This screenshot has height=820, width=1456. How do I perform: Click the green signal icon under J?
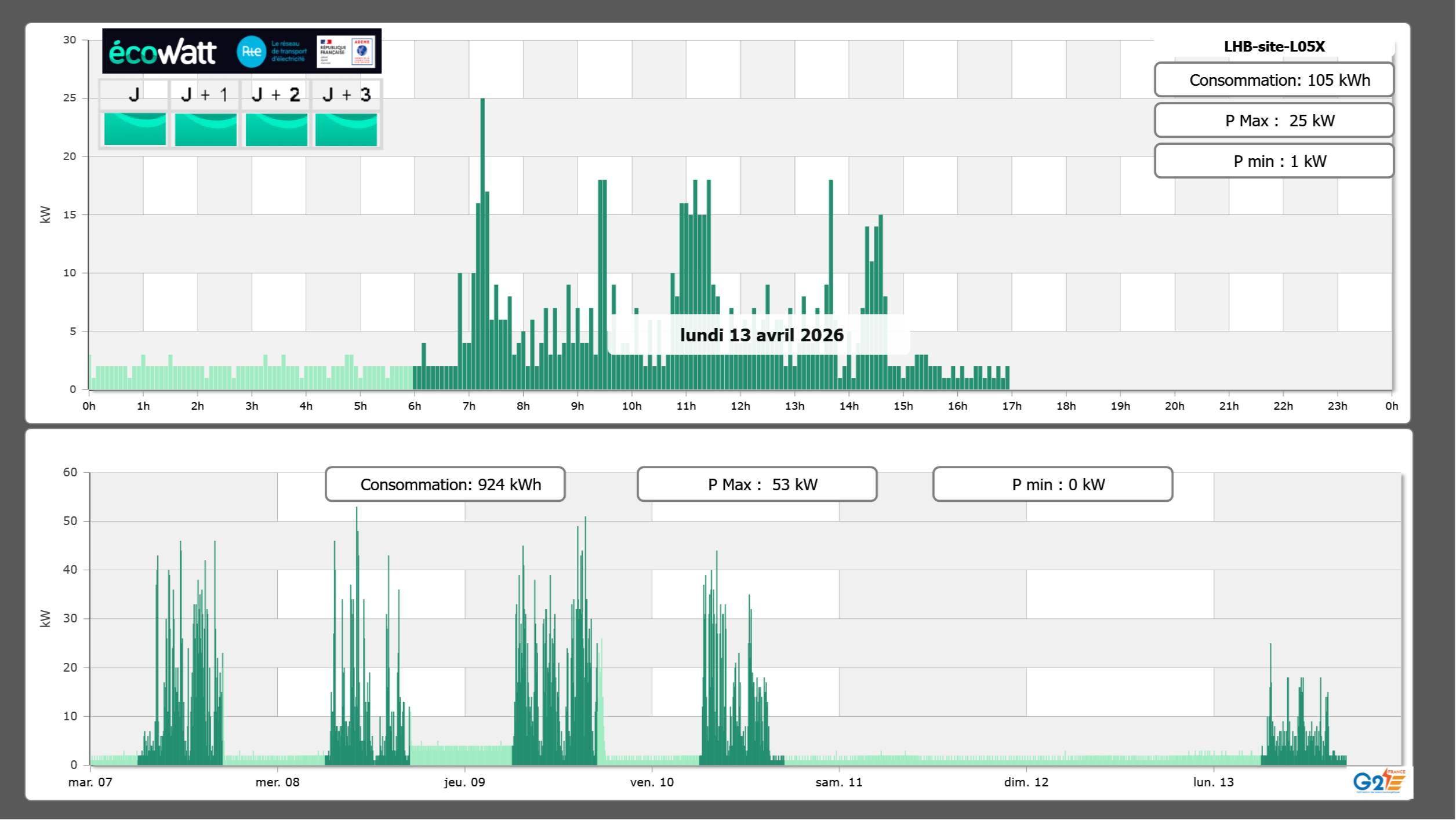click(x=135, y=129)
